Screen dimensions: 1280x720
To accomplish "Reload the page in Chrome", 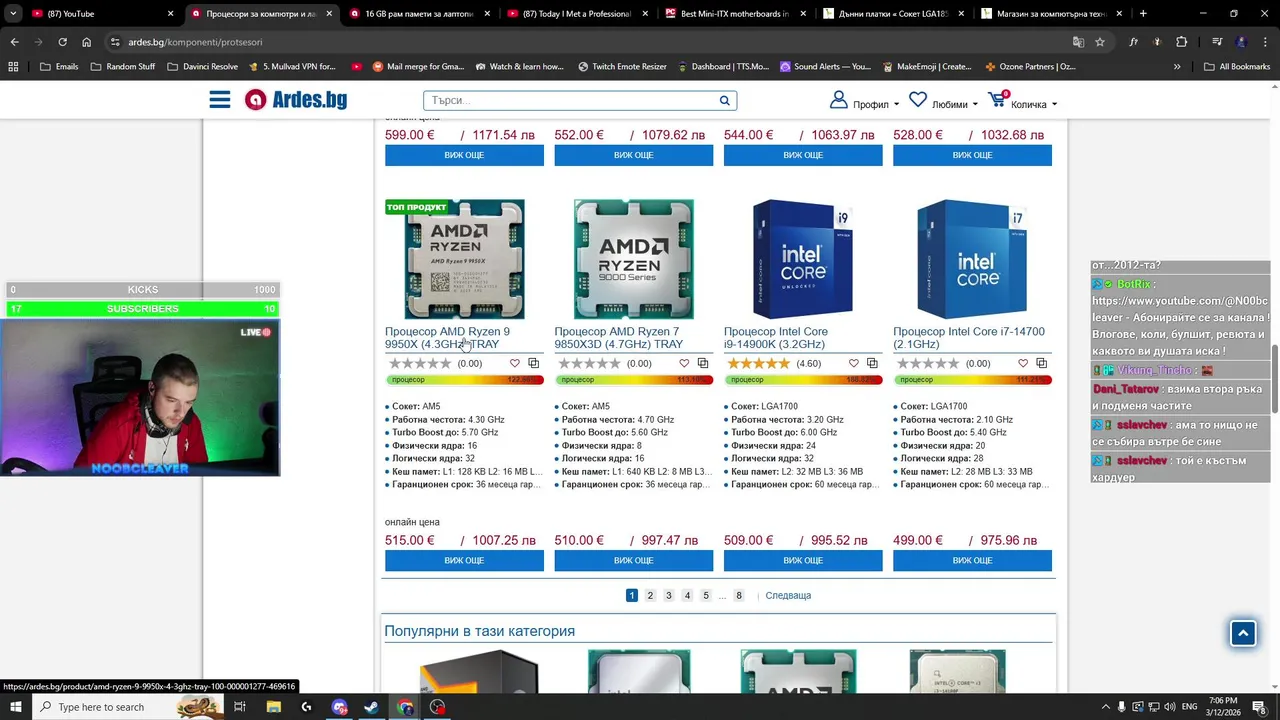I will coord(62,42).
